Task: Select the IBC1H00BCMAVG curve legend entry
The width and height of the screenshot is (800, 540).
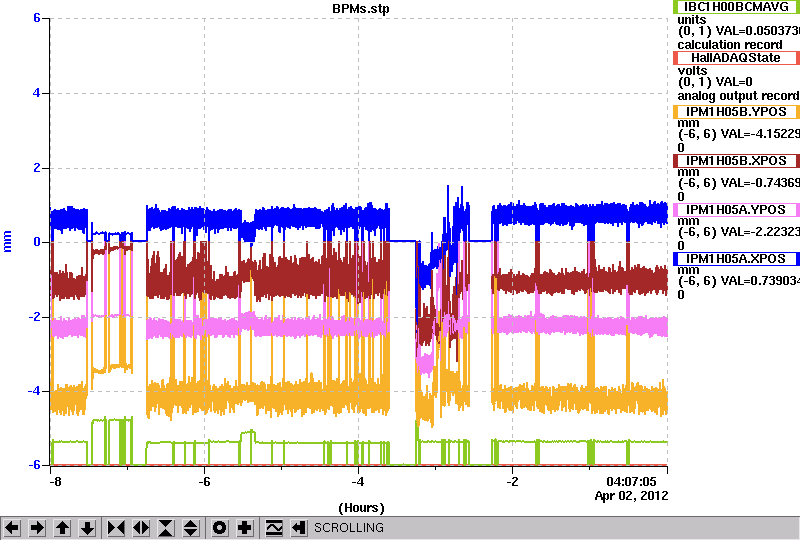Action: pos(736,7)
